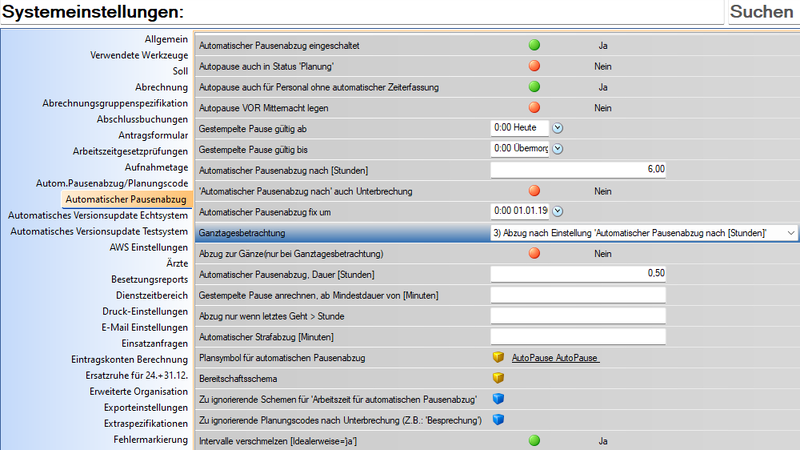Screen dimensions: 800x450
Task: Open Gestempelte Pause gültig ab time dropdown
Action: pos(558,128)
